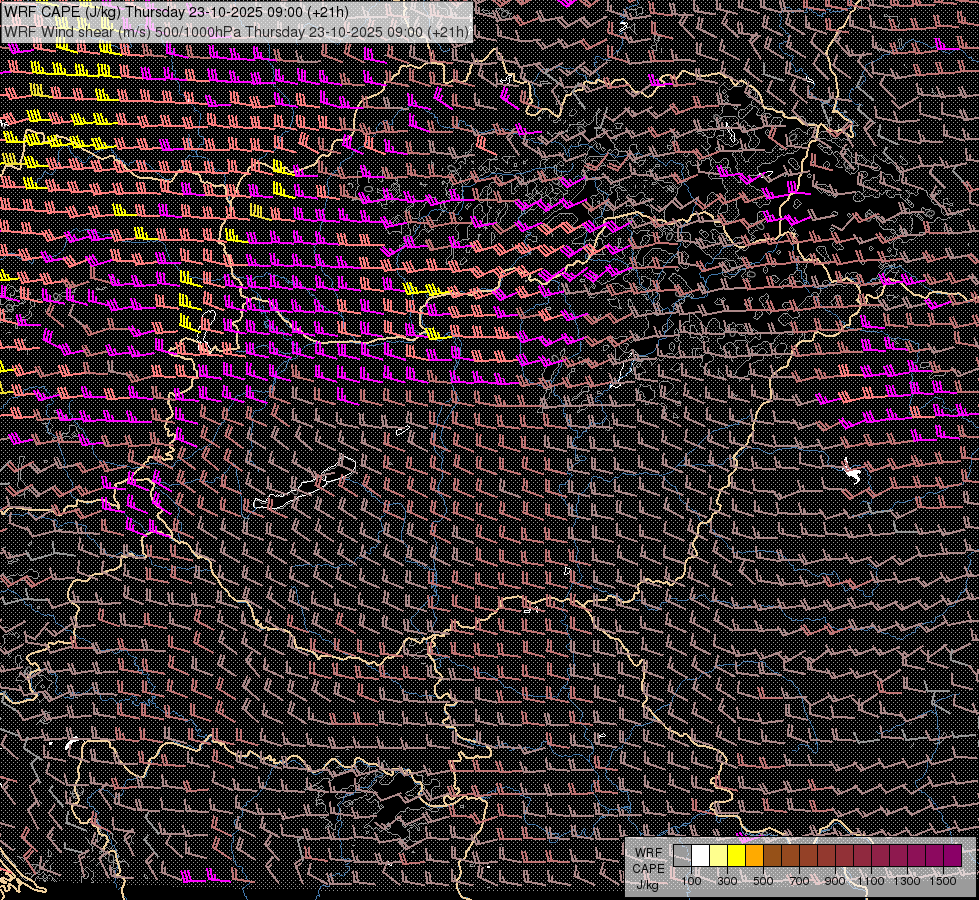Click the 900 label under the legend
Viewport: 979px width, 900px height.
point(835,881)
